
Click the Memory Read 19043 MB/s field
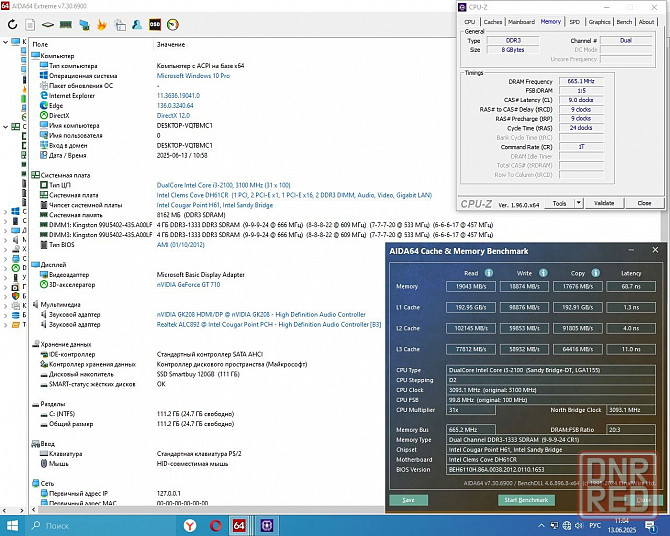(x=470, y=286)
